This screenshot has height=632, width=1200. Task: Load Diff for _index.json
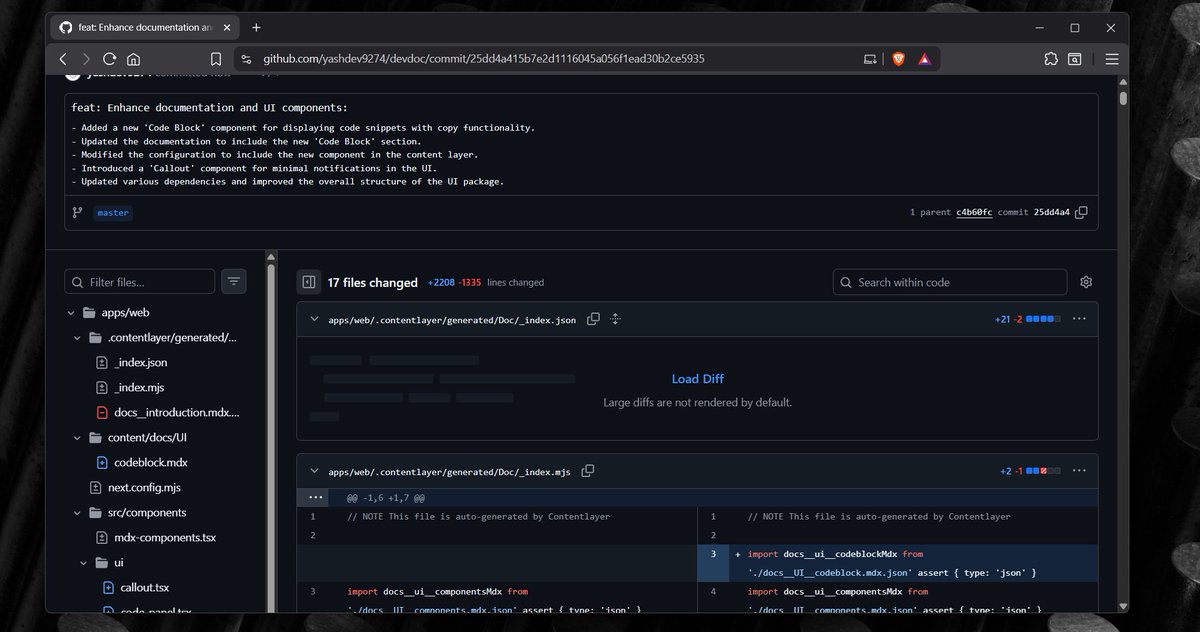(x=697, y=379)
